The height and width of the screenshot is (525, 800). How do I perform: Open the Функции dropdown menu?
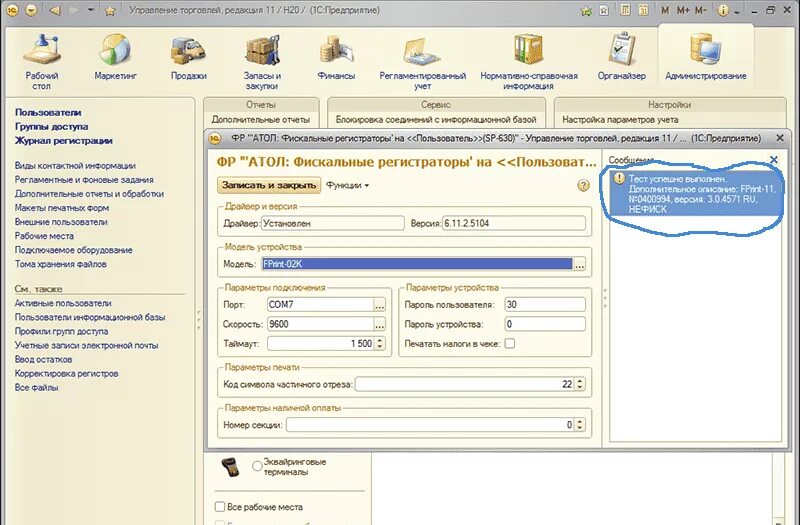(347, 185)
